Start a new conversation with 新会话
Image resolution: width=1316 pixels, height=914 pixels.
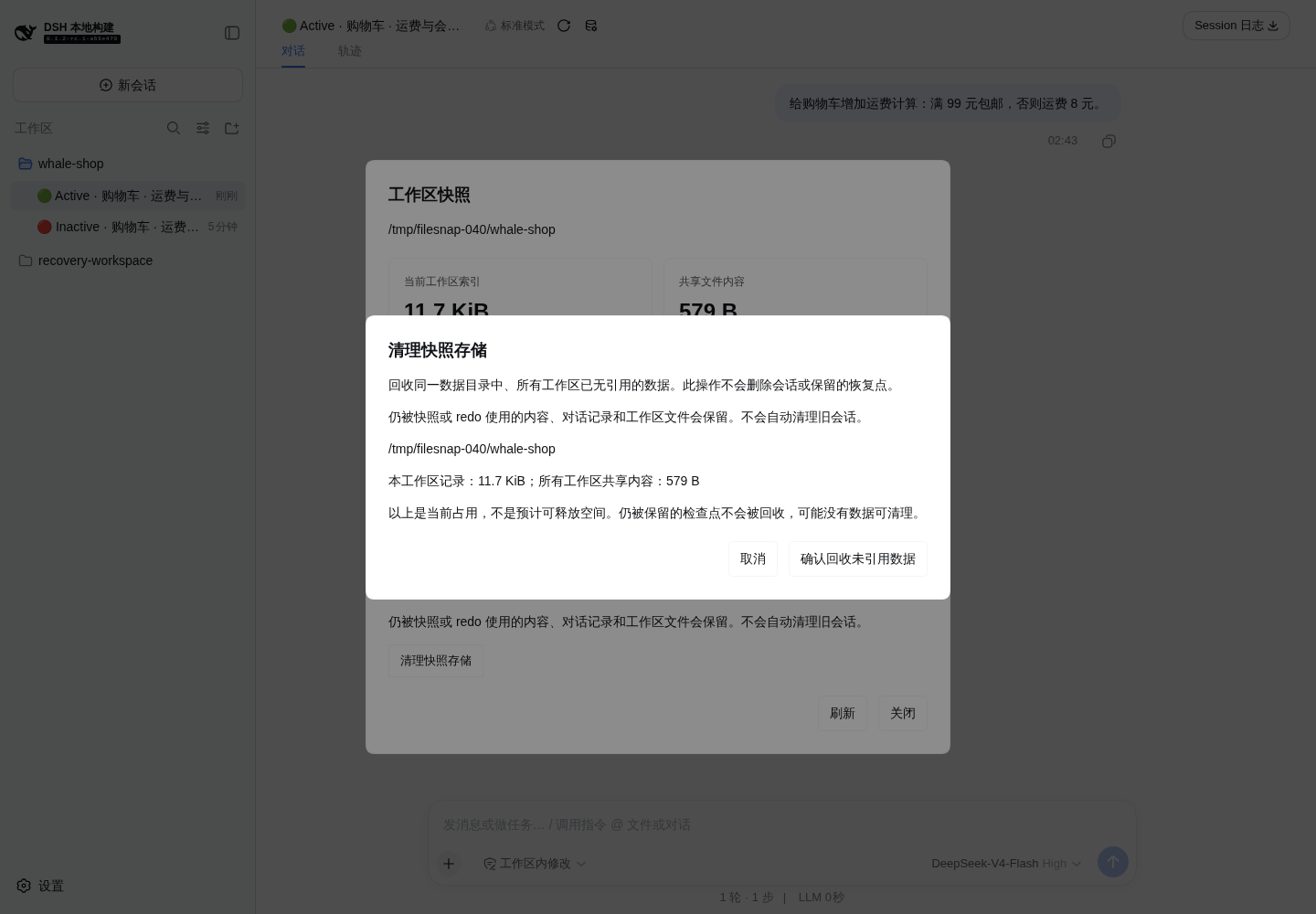[128, 85]
